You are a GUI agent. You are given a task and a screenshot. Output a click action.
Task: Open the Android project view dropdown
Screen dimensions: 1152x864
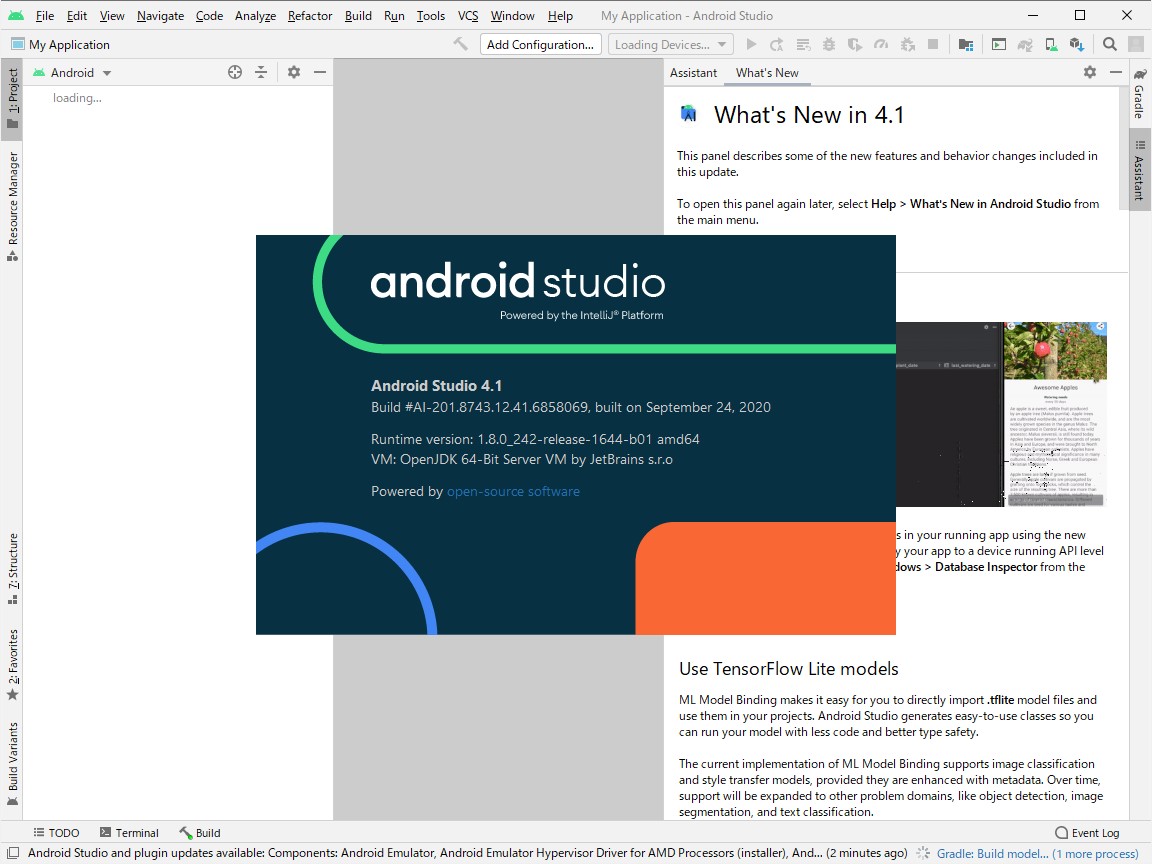[74, 72]
